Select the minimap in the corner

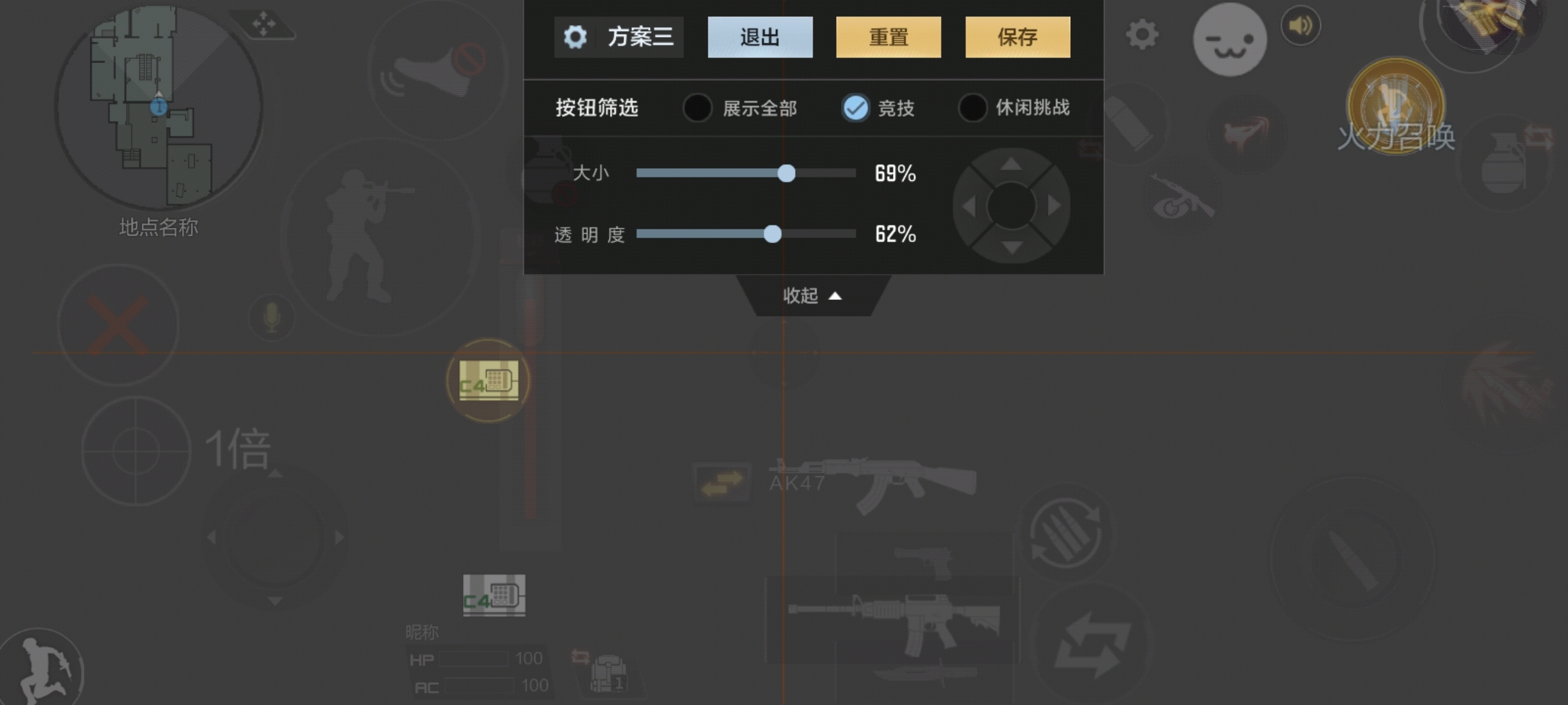tap(158, 106)
